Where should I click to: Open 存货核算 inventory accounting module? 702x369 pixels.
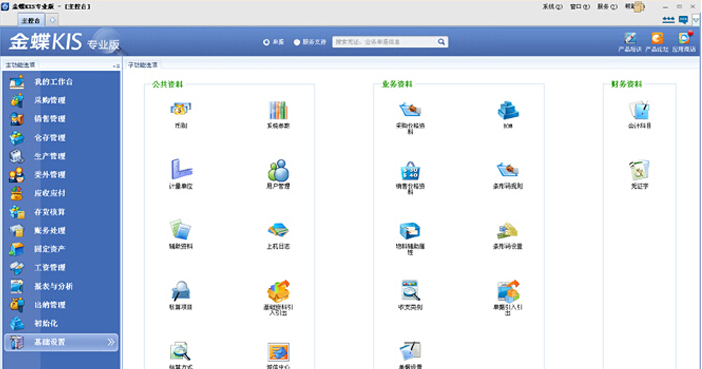pyautogui.click(x=62, y=212)
